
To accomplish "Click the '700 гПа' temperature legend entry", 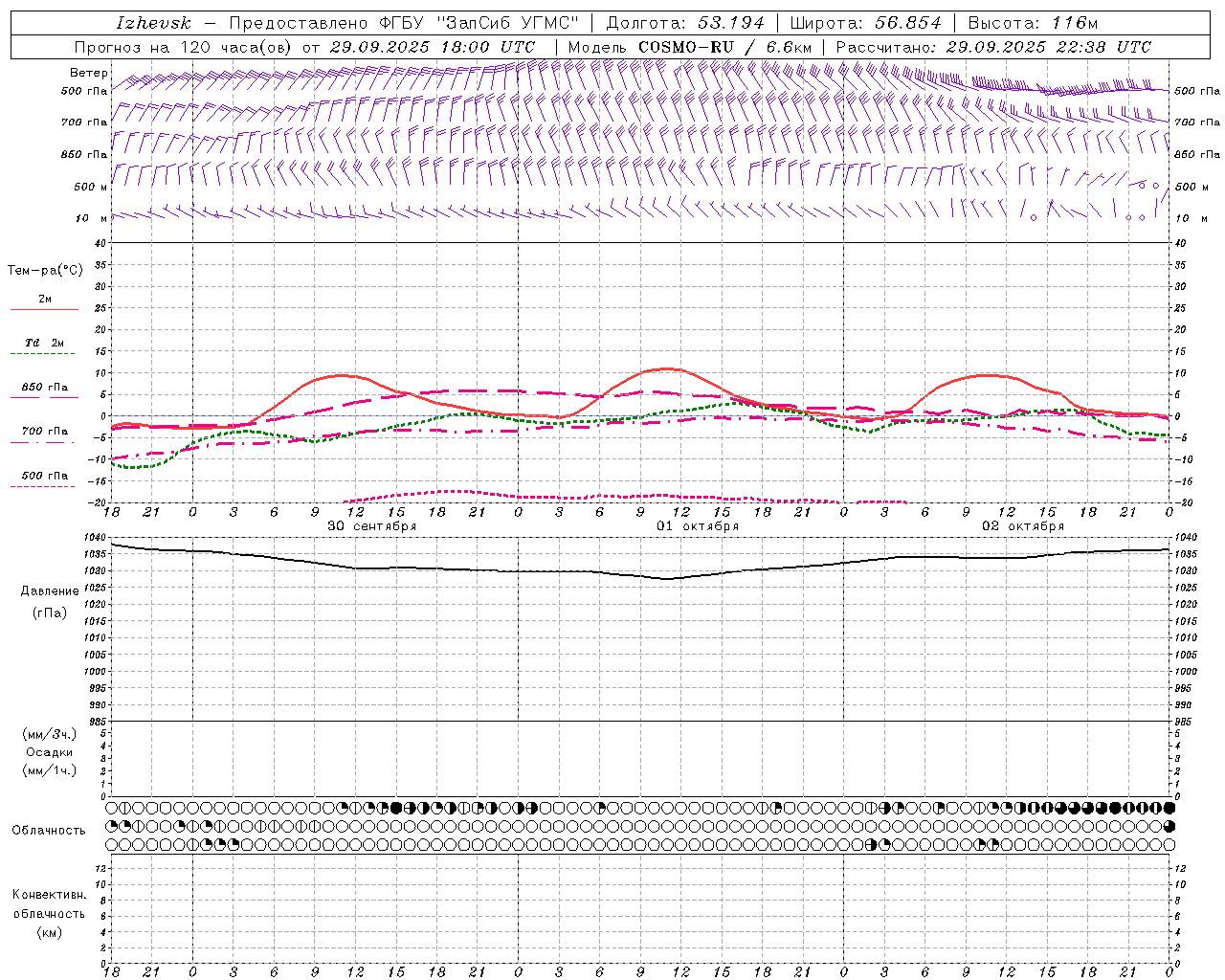I will click(45, 431).
